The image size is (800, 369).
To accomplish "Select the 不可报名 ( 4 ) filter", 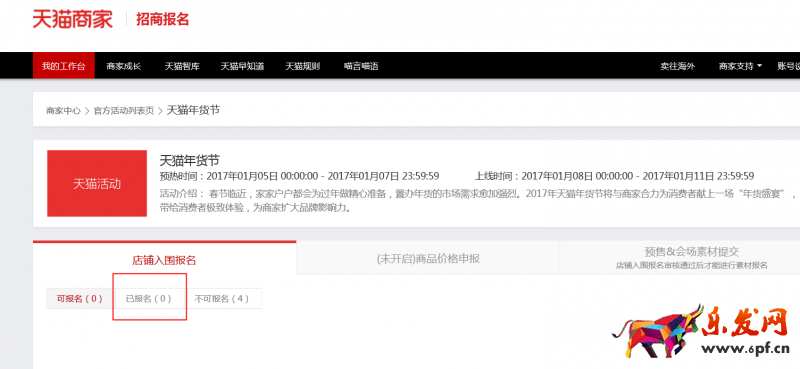I will click(222, 299).
